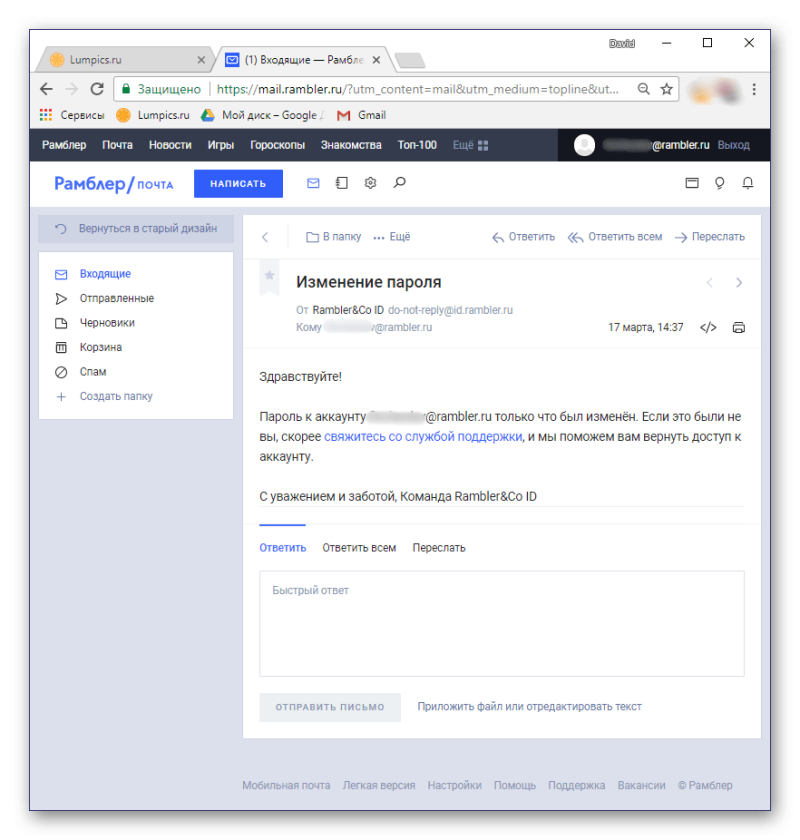Screen dimensions: 800x840
Task: Click Выход to log out
Action: (734, 145)
